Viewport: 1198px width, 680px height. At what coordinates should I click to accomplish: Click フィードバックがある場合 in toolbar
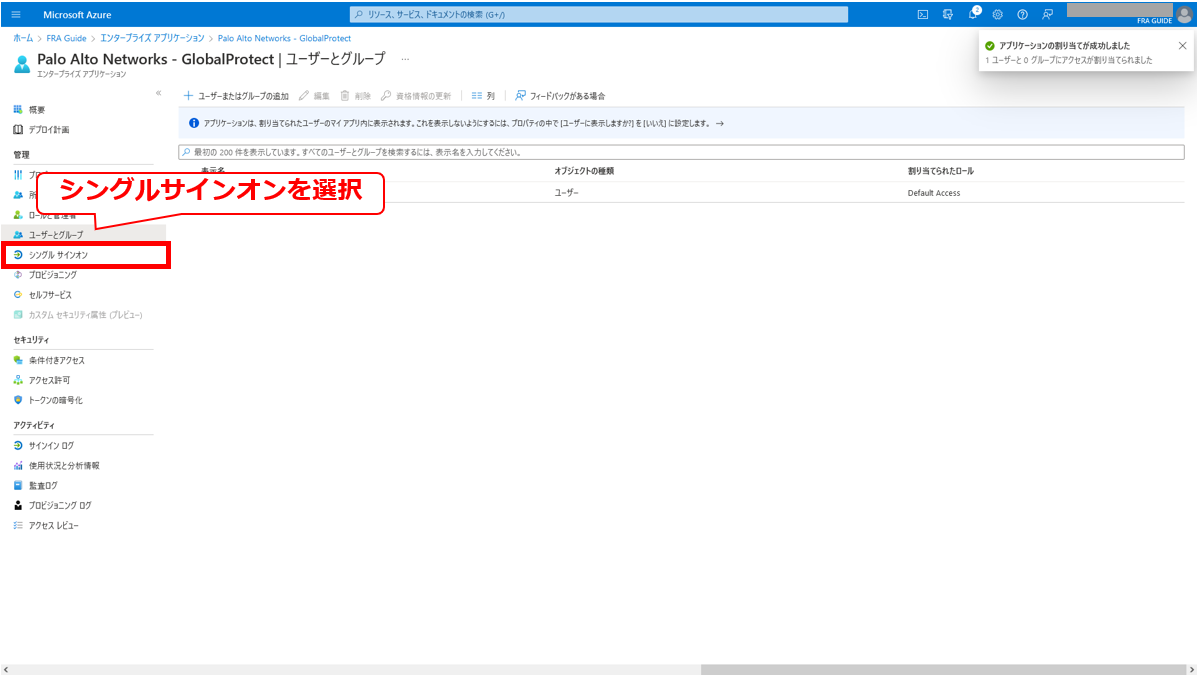coord(560,96)
